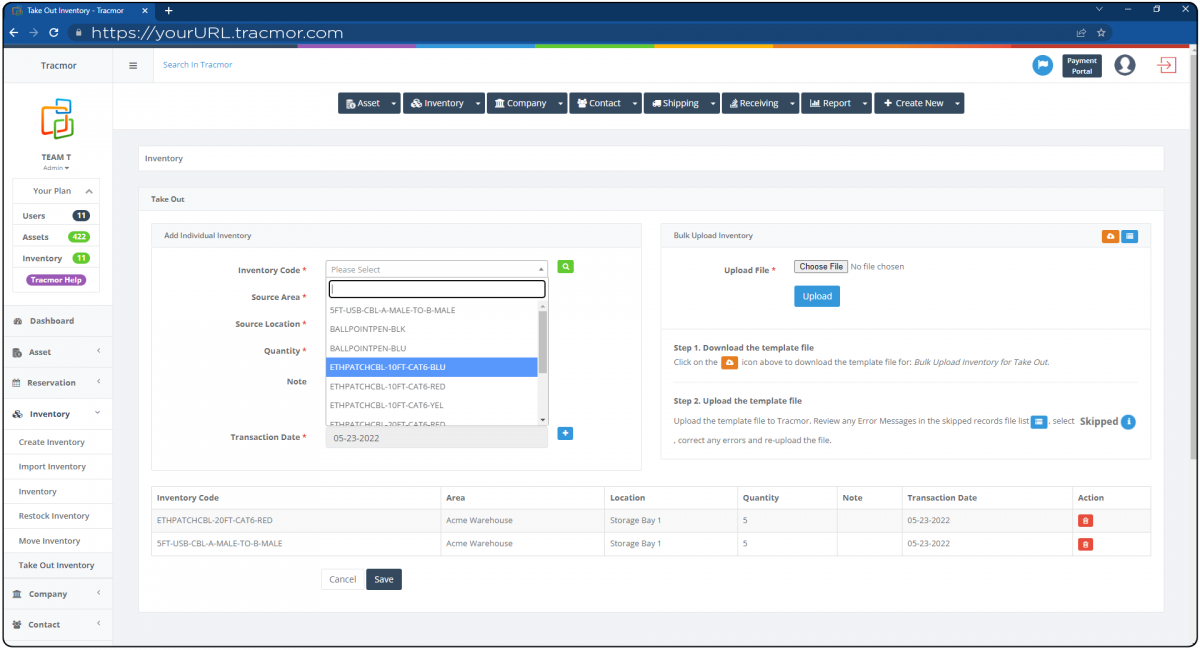Select 5FT-USB-CBL-A-MALE-TO-B-MALE option
The image size is (1200, 650).
[x=432, y=310]
